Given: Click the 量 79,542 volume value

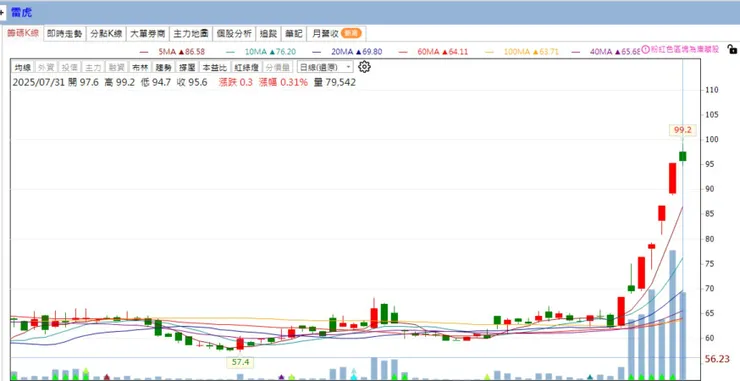Looking at the screenshot, I should click(335, 83).
